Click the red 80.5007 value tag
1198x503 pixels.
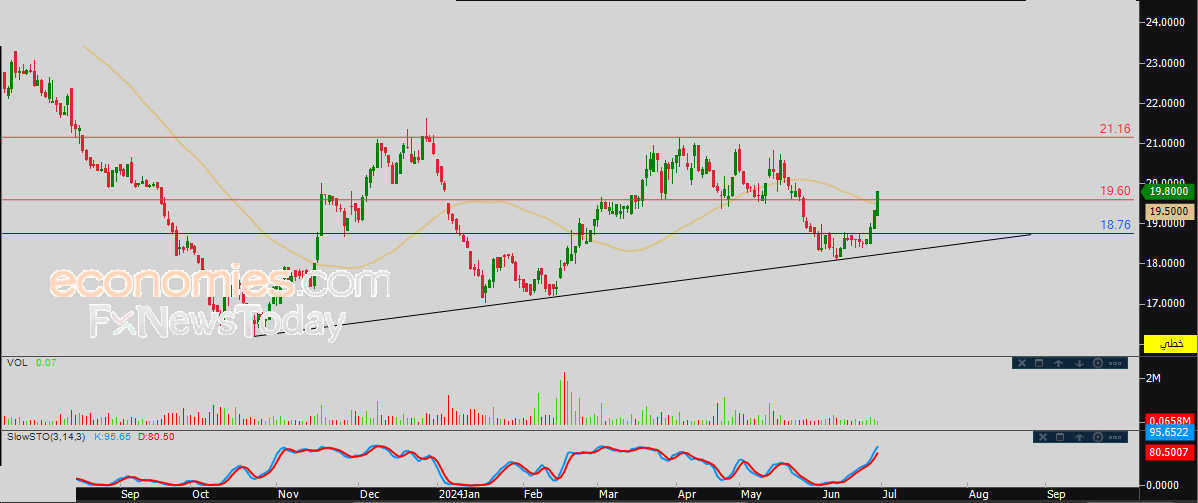click(1170, 452)
